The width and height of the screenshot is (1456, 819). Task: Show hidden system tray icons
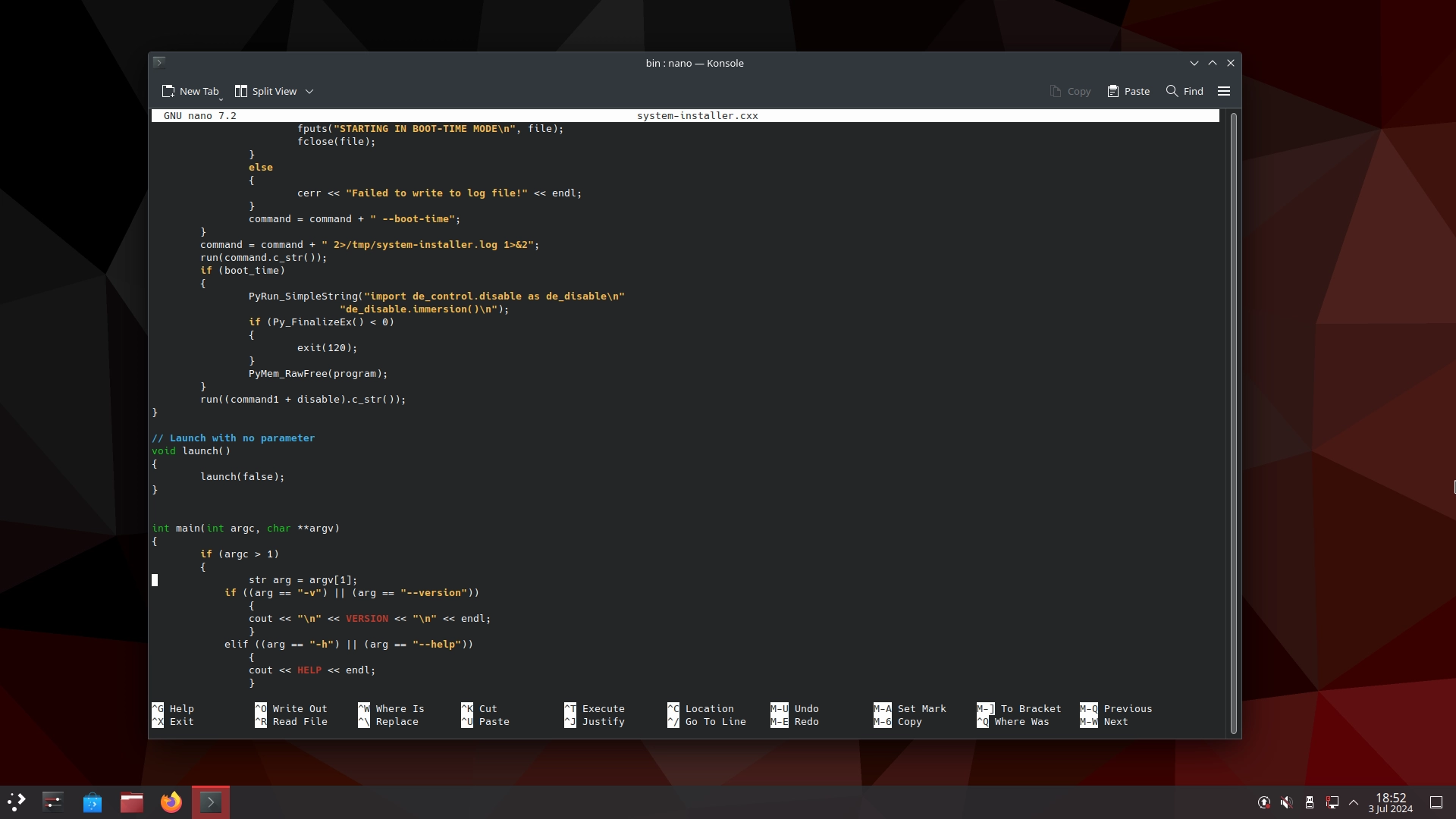pyautogui.click(x=1354, y=802)
